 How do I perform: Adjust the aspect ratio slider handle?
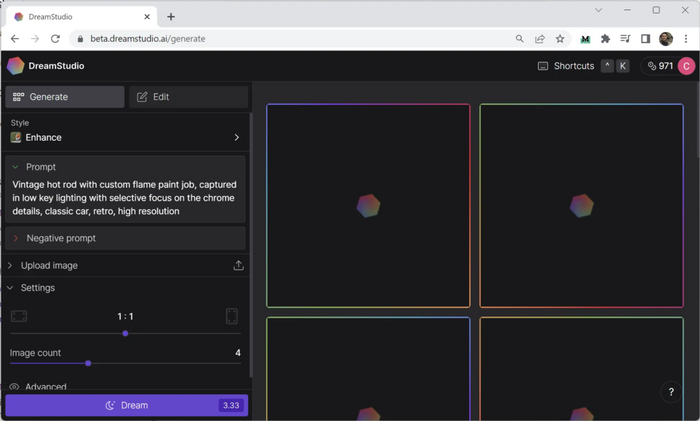(125, 333)
